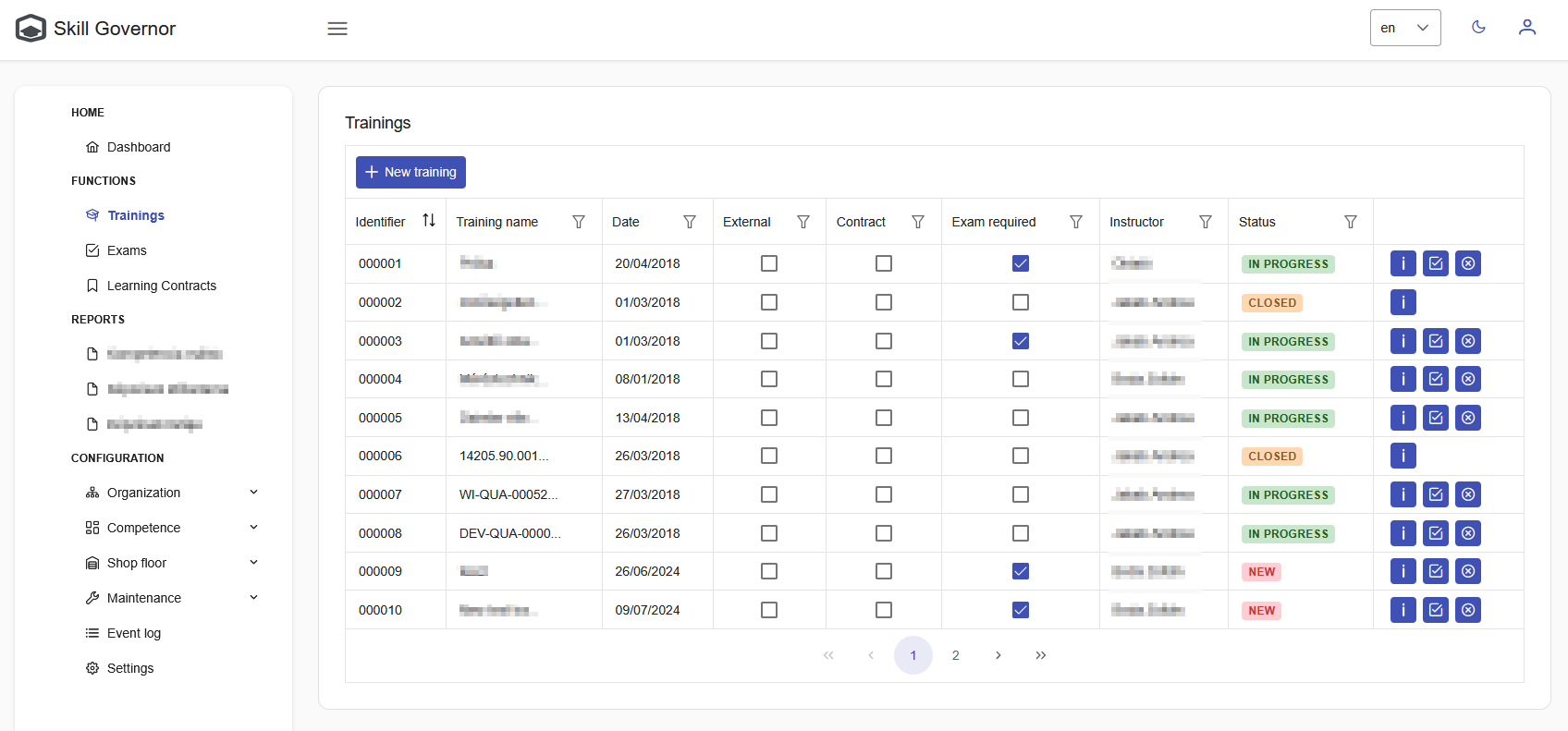Click the New training button
This screenshot has height=731, width=1568.
pyautogui.click(x=410, y=172)
